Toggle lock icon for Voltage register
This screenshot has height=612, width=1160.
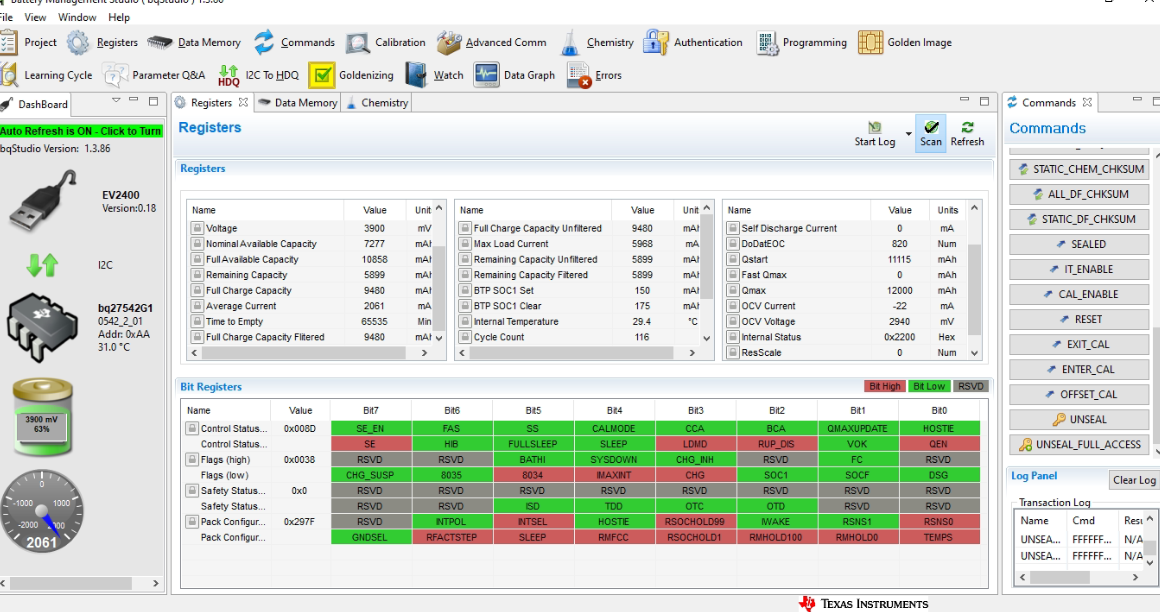198,228
